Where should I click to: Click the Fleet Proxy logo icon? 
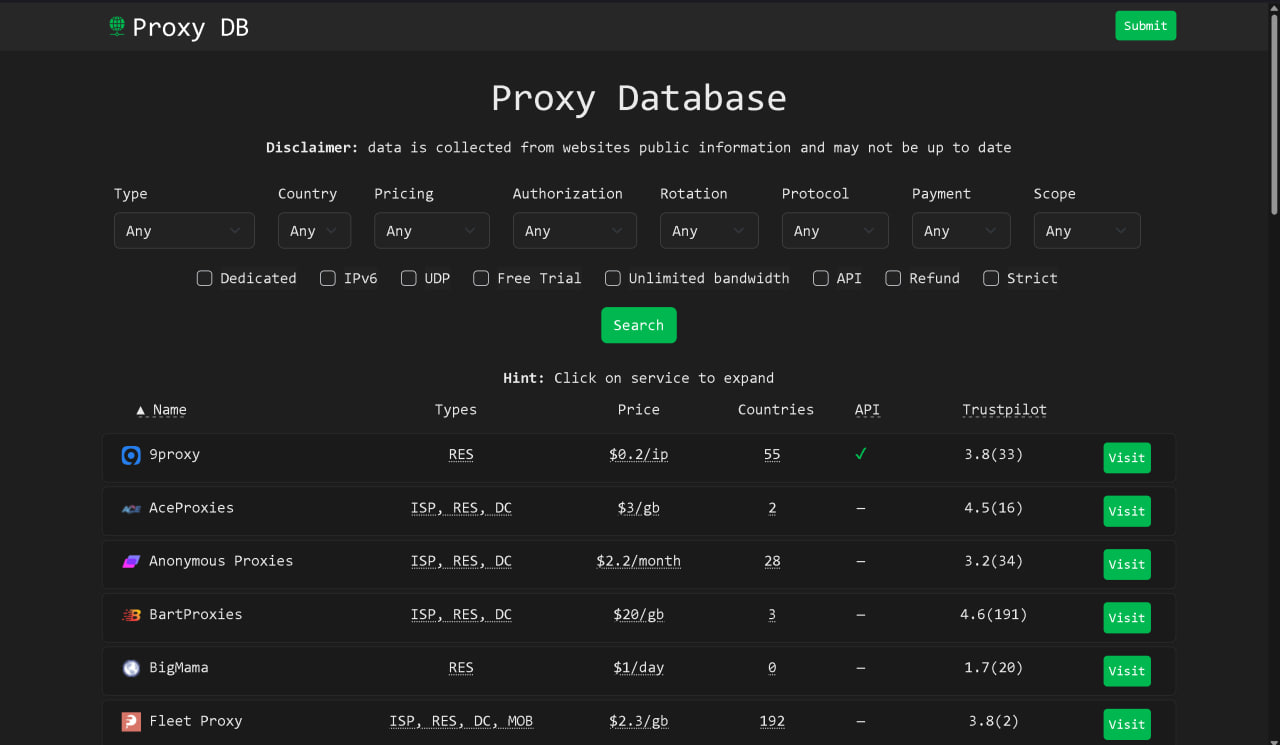[x=131, y=721]
